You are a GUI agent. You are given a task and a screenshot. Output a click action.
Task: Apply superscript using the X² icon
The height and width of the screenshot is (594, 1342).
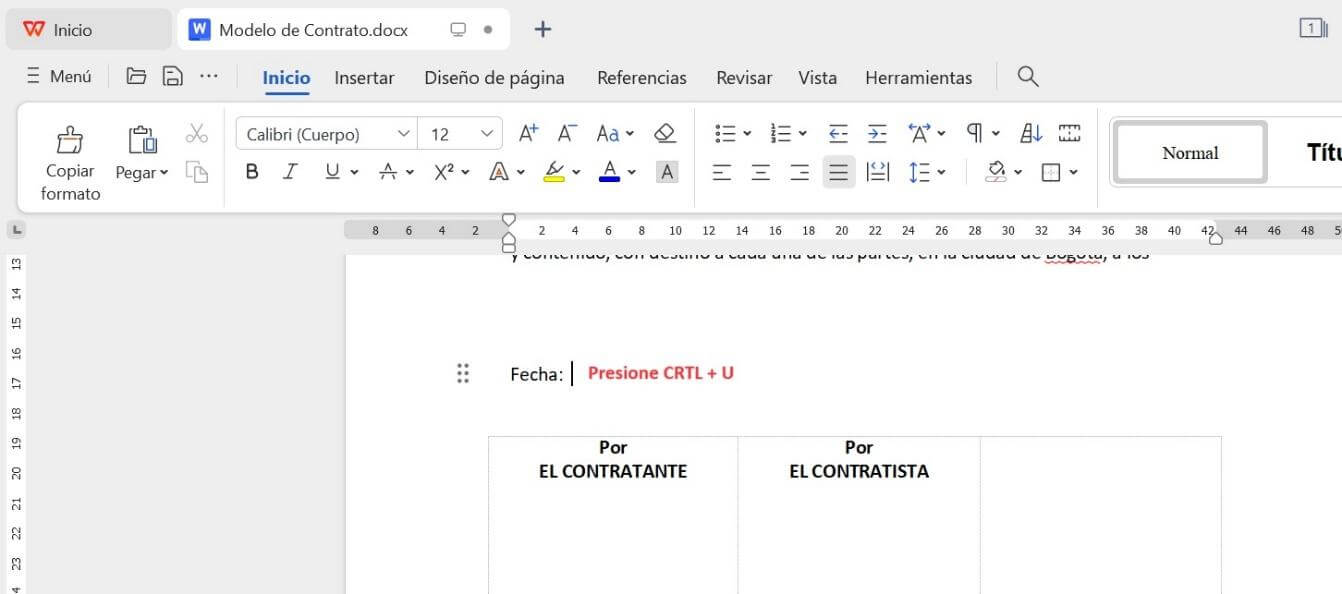click(443, 171)
